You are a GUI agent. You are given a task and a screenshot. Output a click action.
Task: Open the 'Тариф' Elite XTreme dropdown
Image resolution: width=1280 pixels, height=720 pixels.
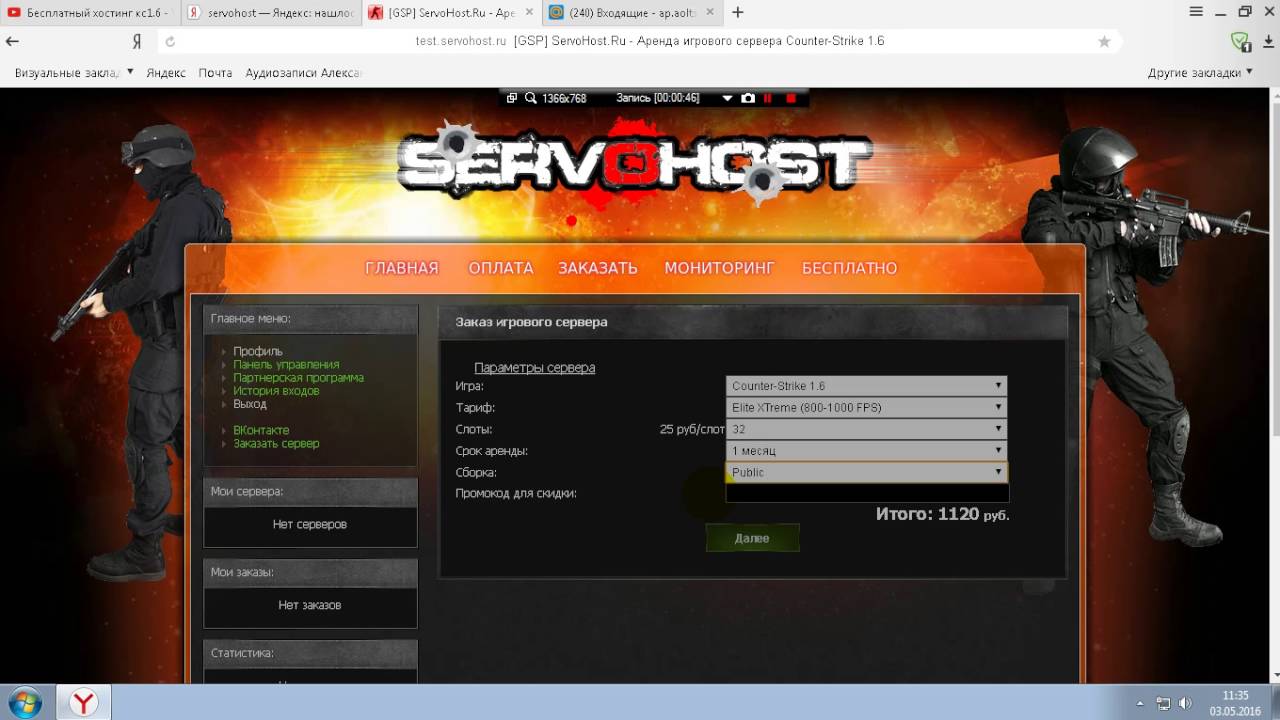[866, 407]
